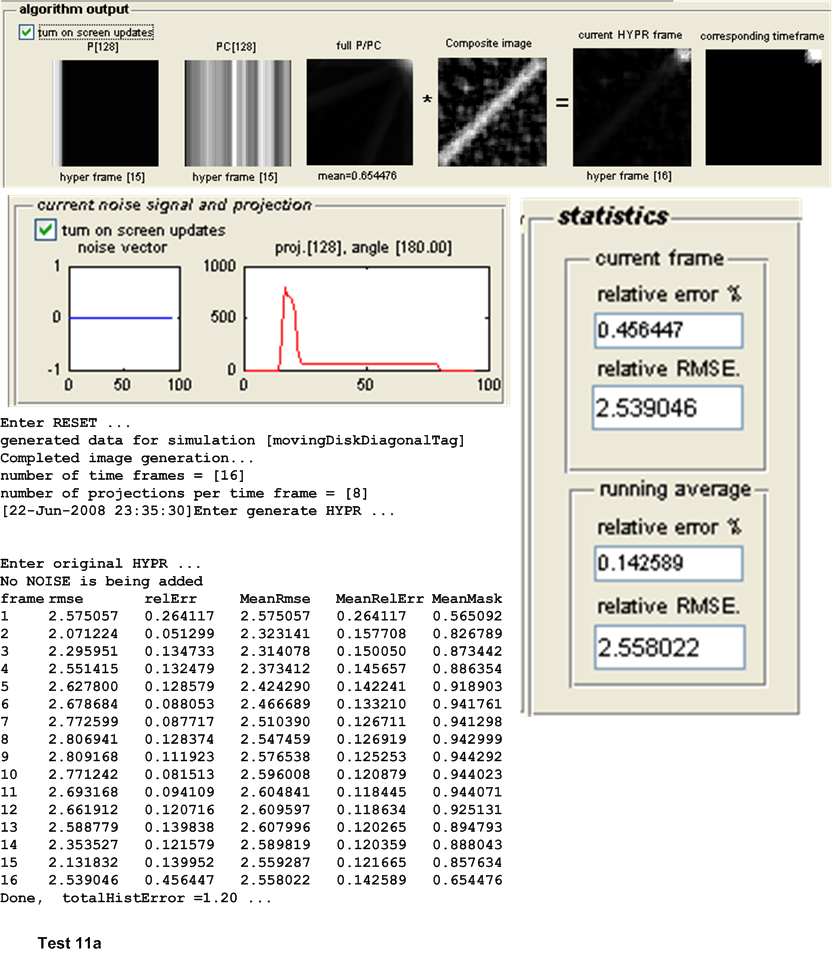Disable screen updates in noise signal panel
The width and height of the screenshot is (832, 953).
[x=45, y=230]
